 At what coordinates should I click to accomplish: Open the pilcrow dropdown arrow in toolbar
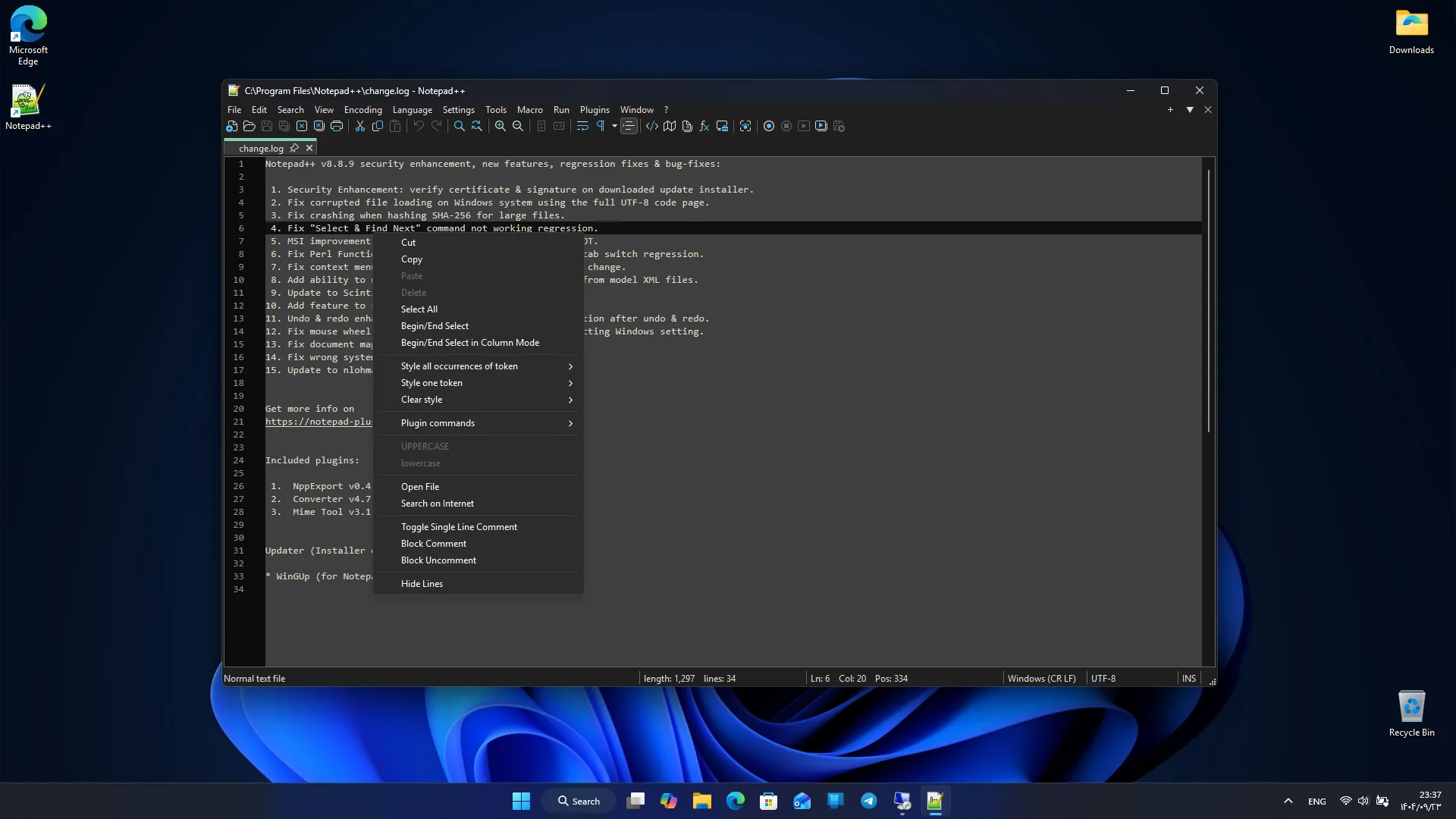[614, 126]
